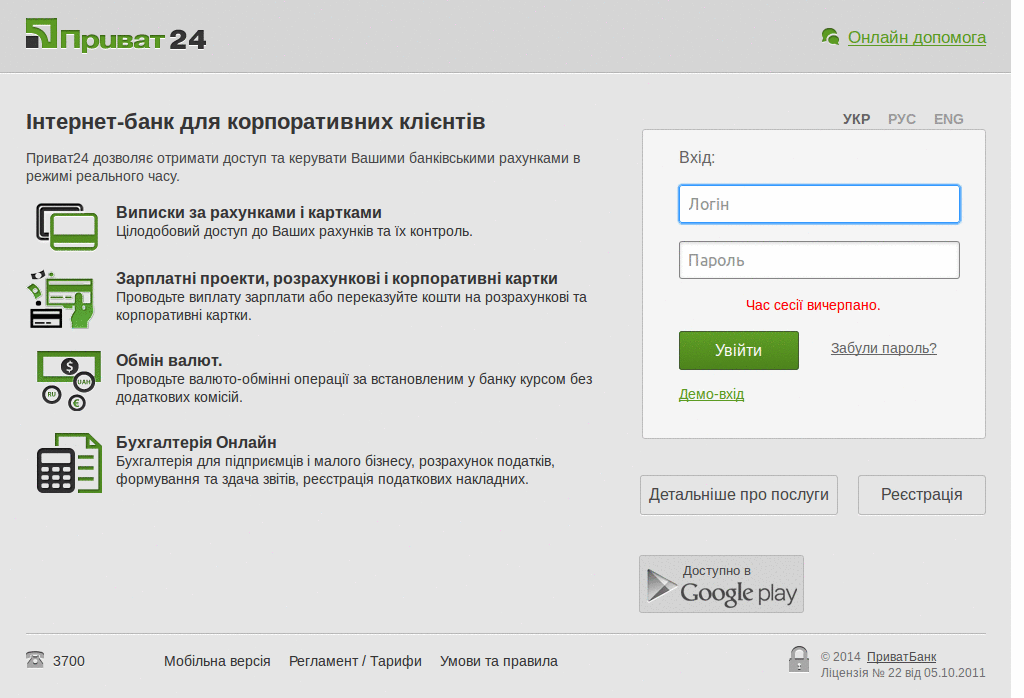Open Забули пароль? recovery link
1024x698 pixels.
[x=882, y=348]
